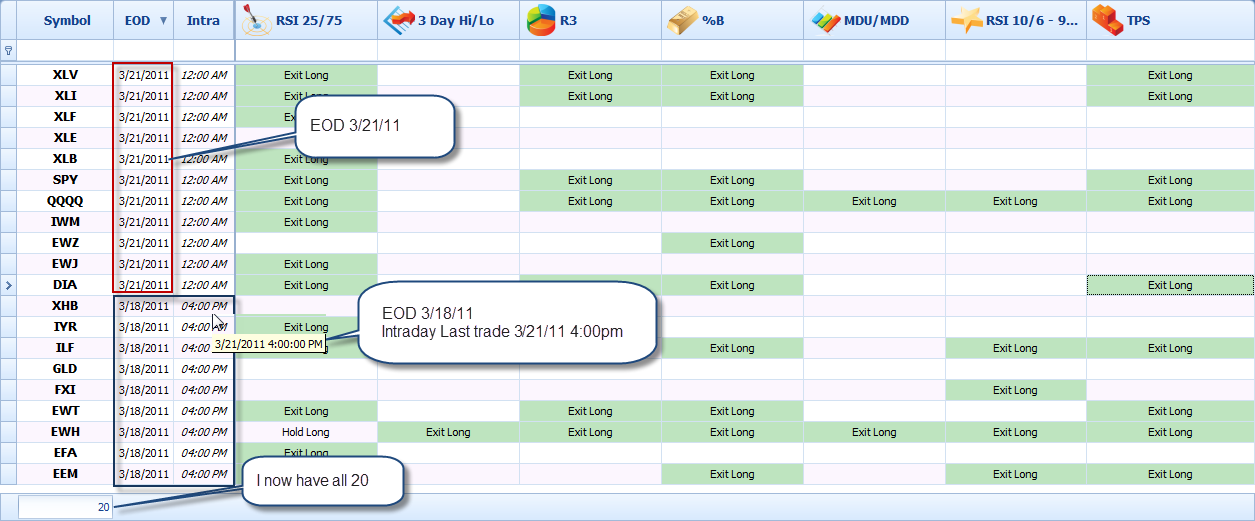
Task: Select the SPY symbol cell
Action: click(x=65, y=180)
